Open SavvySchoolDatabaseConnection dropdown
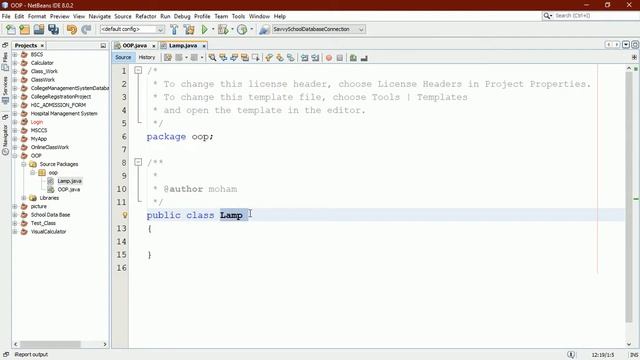640x360 pixels. [x=361, y=29]
